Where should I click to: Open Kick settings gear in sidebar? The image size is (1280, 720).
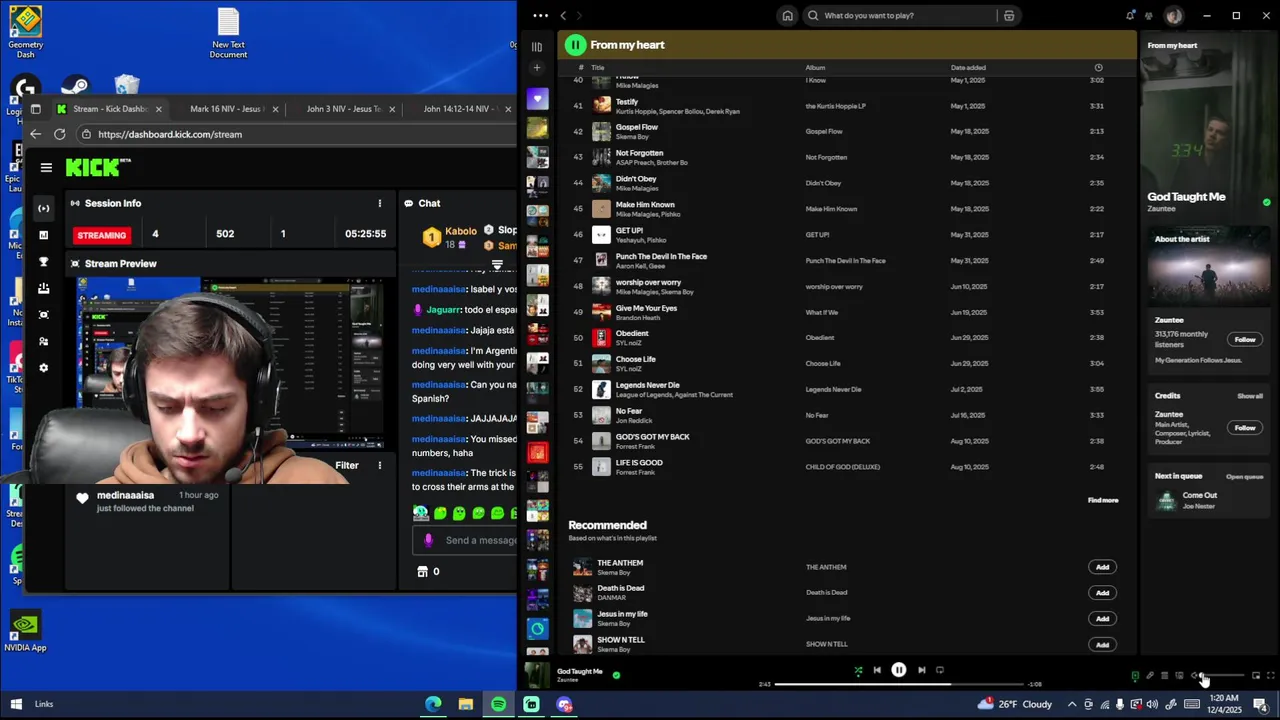tap(43, 368)
